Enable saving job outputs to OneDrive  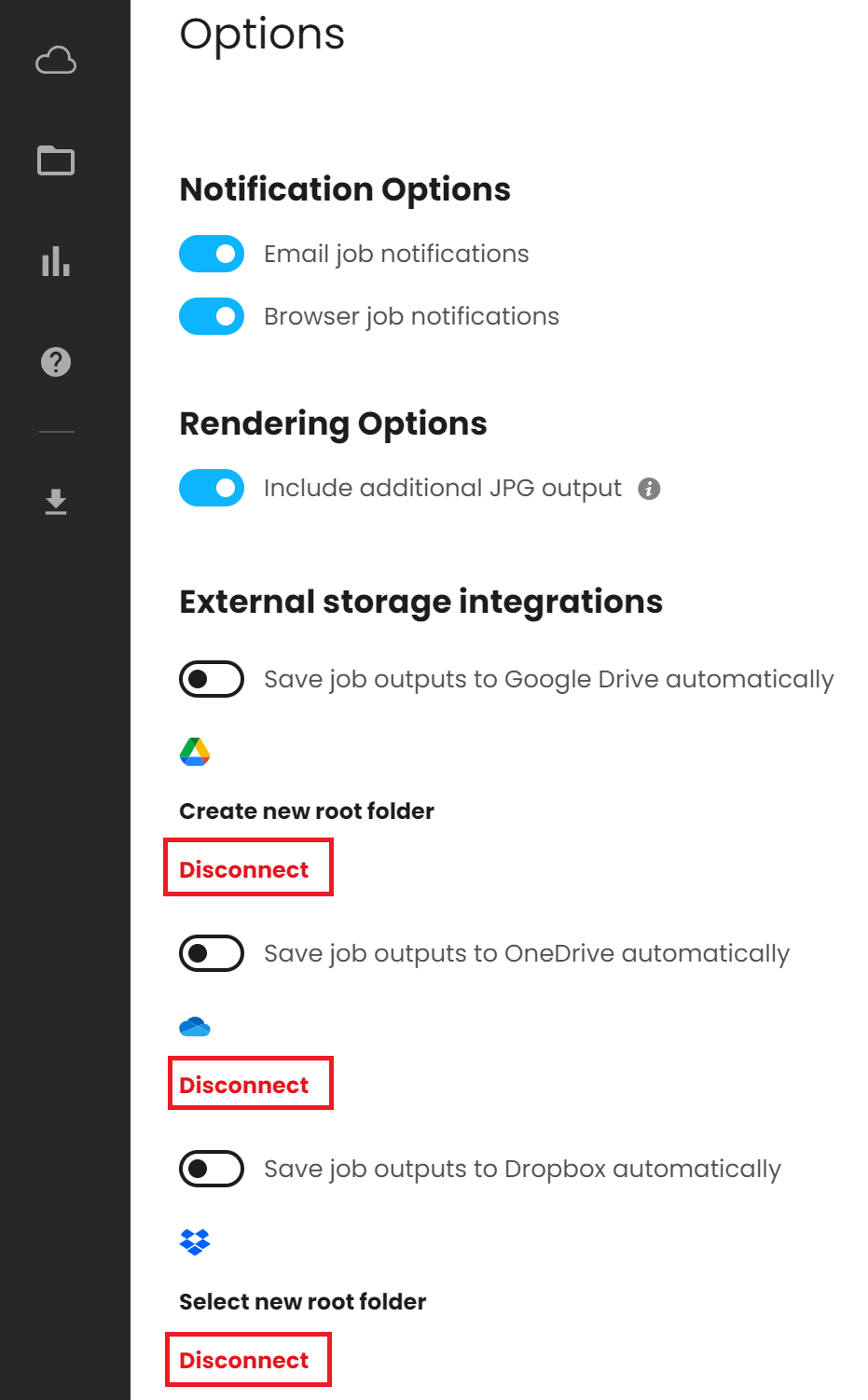pyautogui.click(x=212, y=953)
